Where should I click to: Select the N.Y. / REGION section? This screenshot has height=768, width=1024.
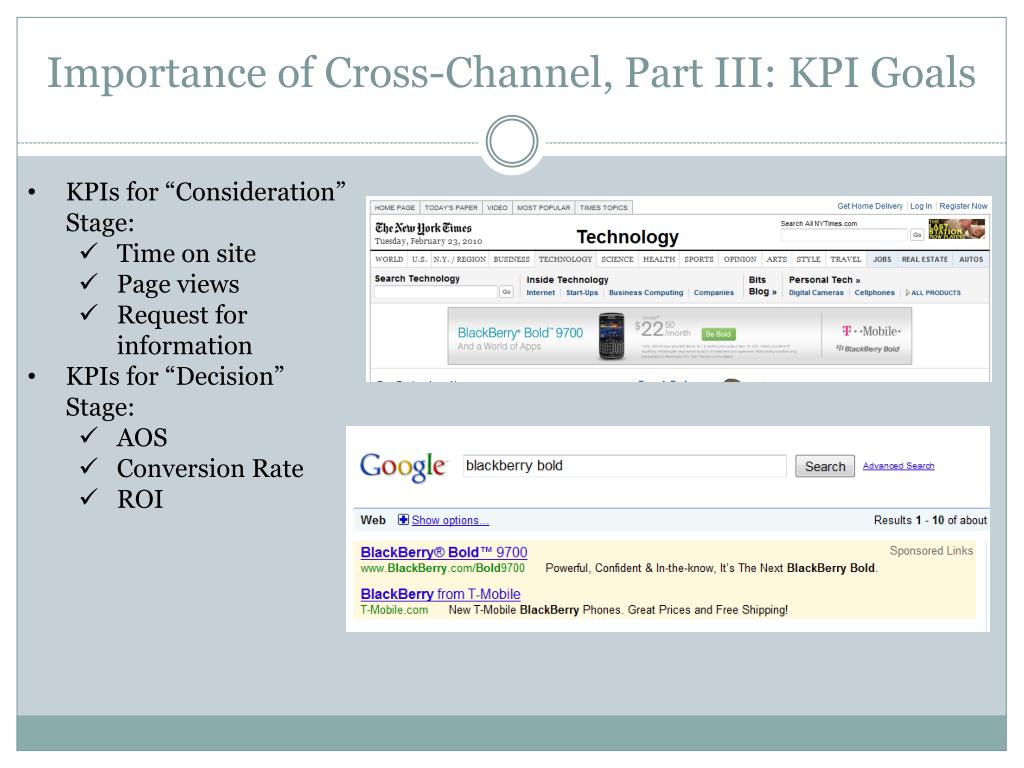tap(460, 259)
